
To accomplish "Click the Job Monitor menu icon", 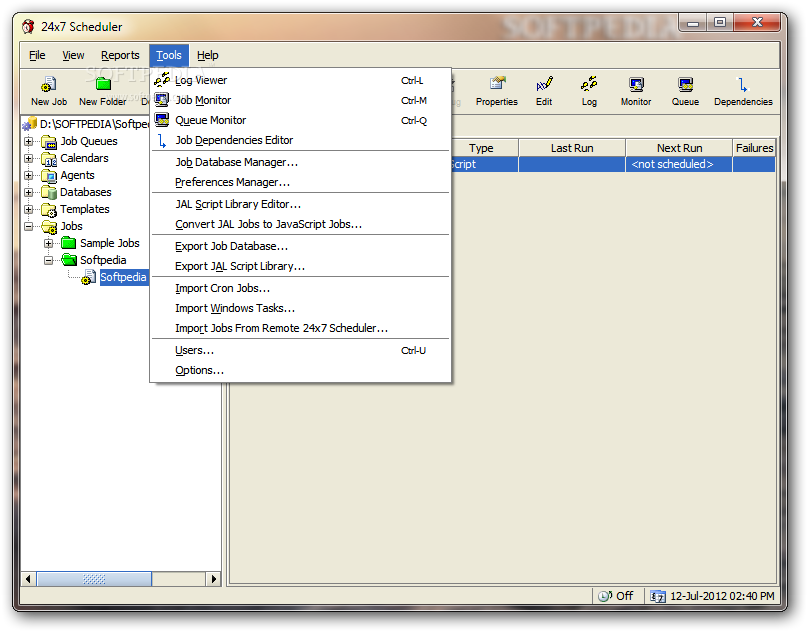I will tap(162, 99).
